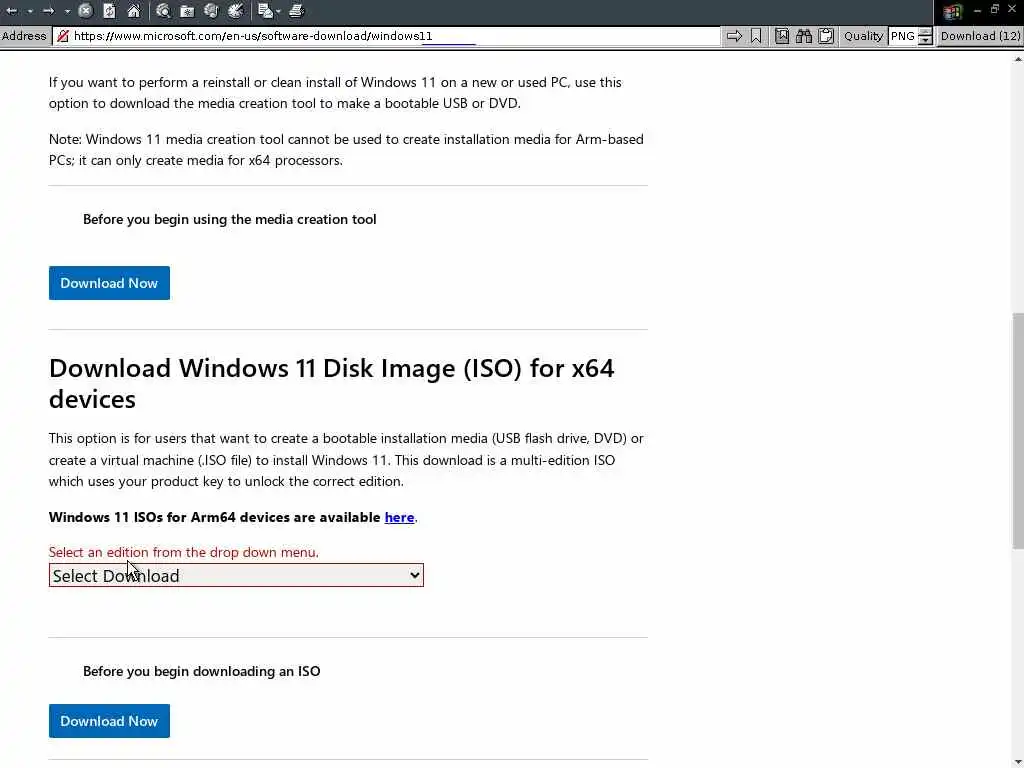Open the Forward history dropdown arrow
Viewport: 1024px width, 768px height.
coord(67,11)
